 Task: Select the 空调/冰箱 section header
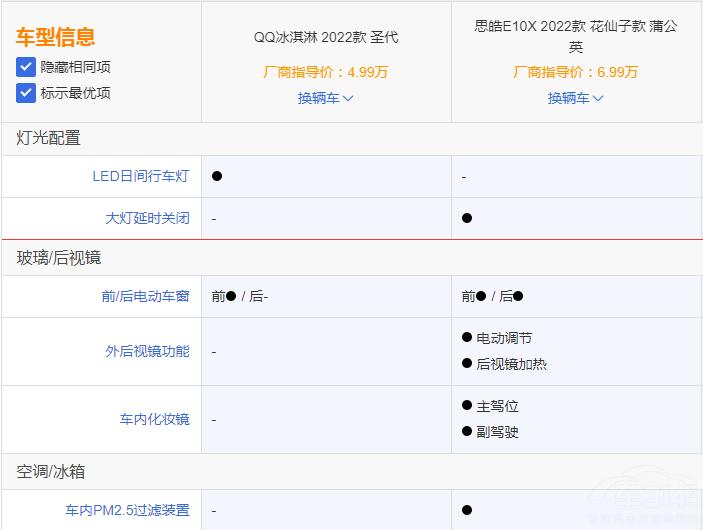click(51, 472)
